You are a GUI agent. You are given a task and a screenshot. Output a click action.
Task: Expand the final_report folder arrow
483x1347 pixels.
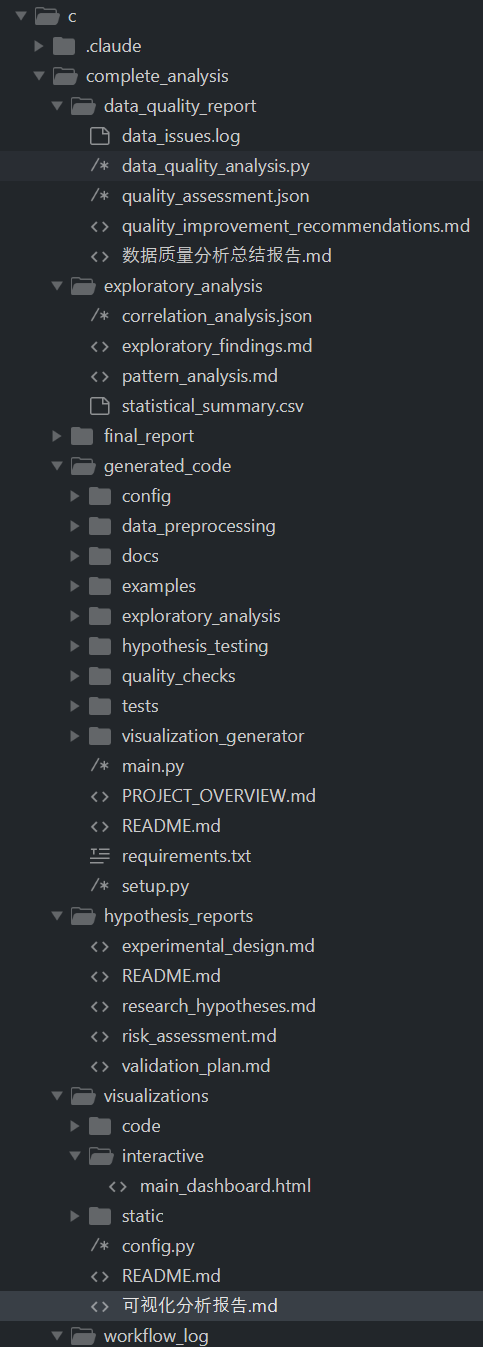57,436
